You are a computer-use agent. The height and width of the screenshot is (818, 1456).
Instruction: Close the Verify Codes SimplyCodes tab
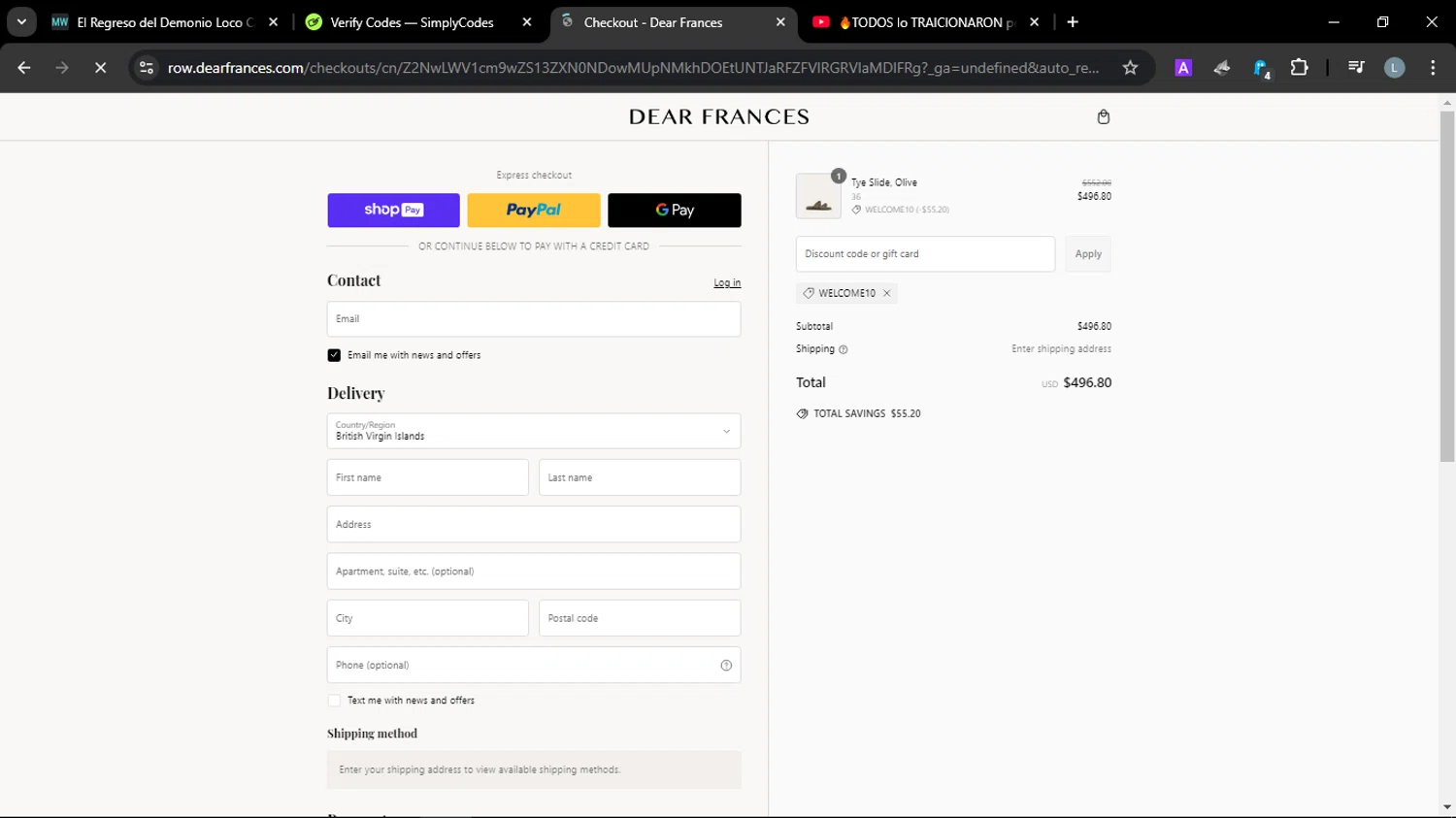coord(527,21)
